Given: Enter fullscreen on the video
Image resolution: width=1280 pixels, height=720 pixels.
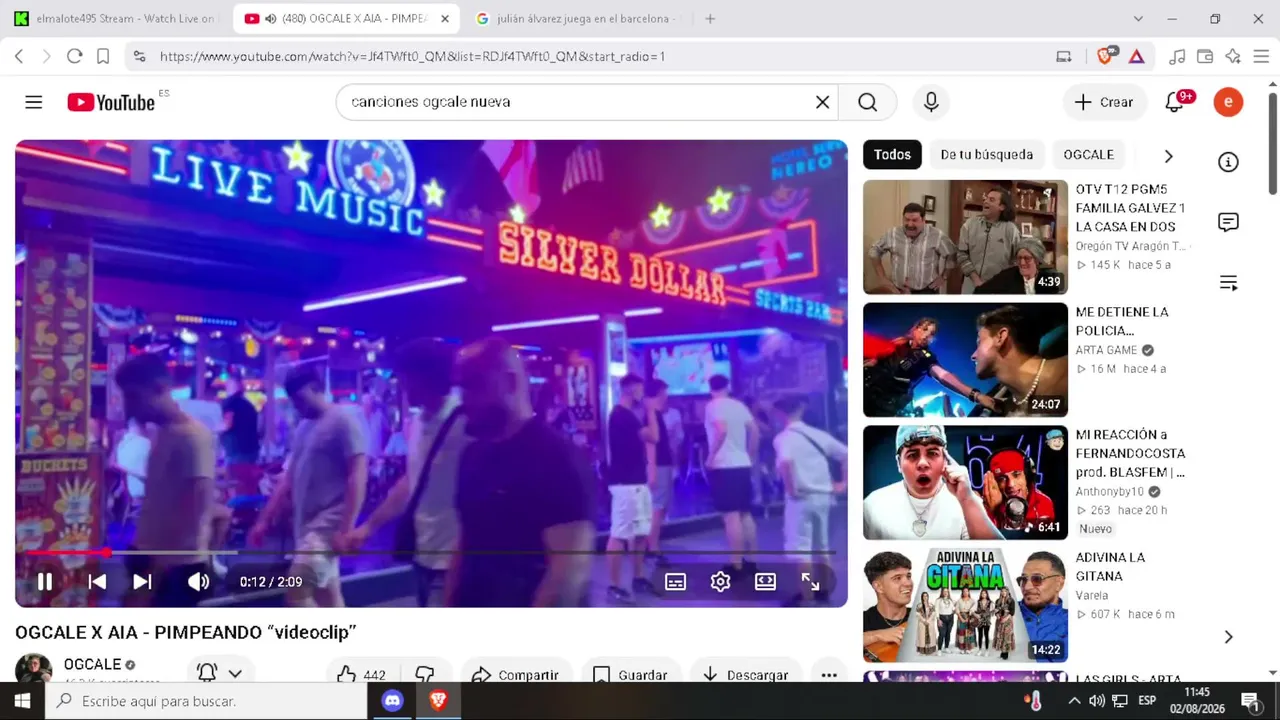Looking at the screenshot, I should pyautogui.click(x=810, y=581).
